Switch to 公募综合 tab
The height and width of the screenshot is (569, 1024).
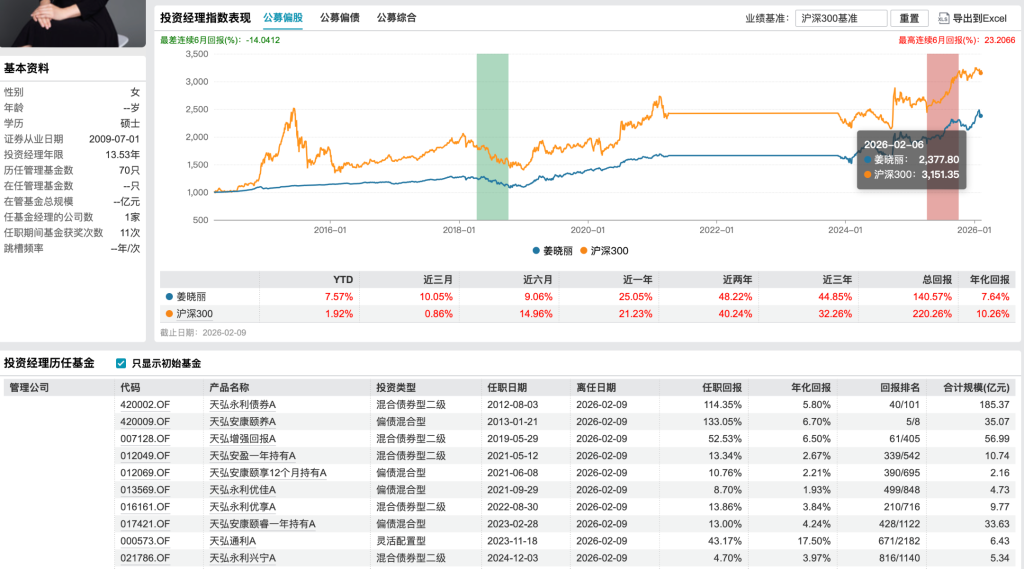(x=396, y=18)
